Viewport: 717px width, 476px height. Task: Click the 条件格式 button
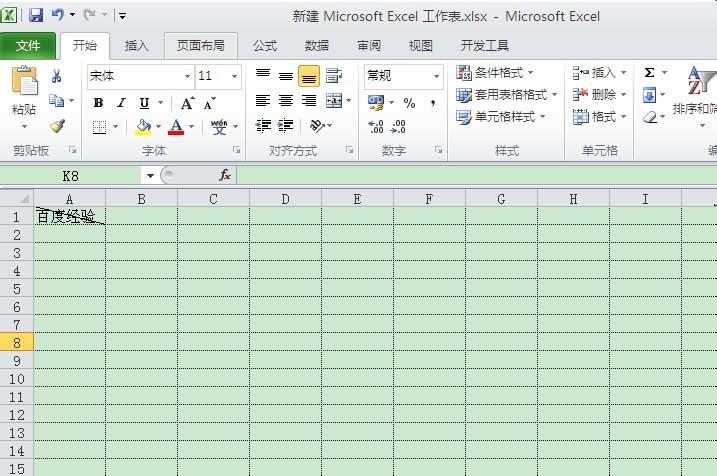[495, 73]
